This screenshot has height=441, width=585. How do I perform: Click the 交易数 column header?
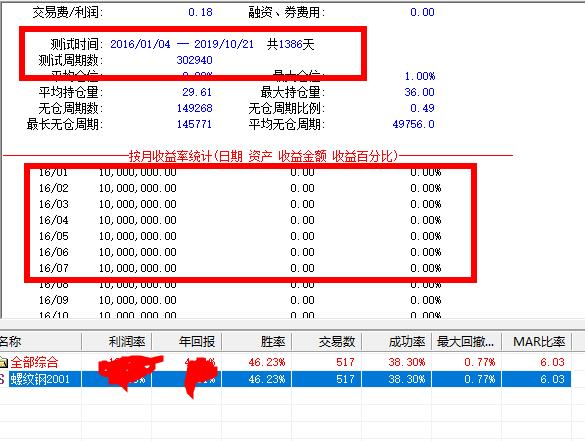(x=327, y=341)
